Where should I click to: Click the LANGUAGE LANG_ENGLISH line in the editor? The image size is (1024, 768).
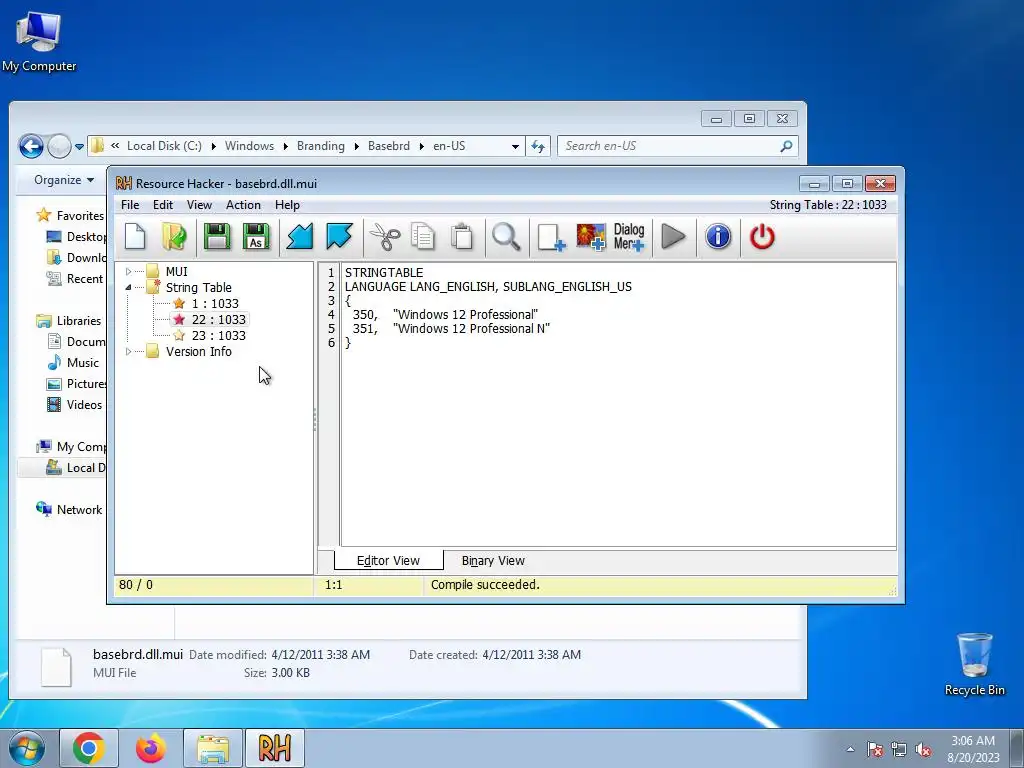[x=488, y=287]
